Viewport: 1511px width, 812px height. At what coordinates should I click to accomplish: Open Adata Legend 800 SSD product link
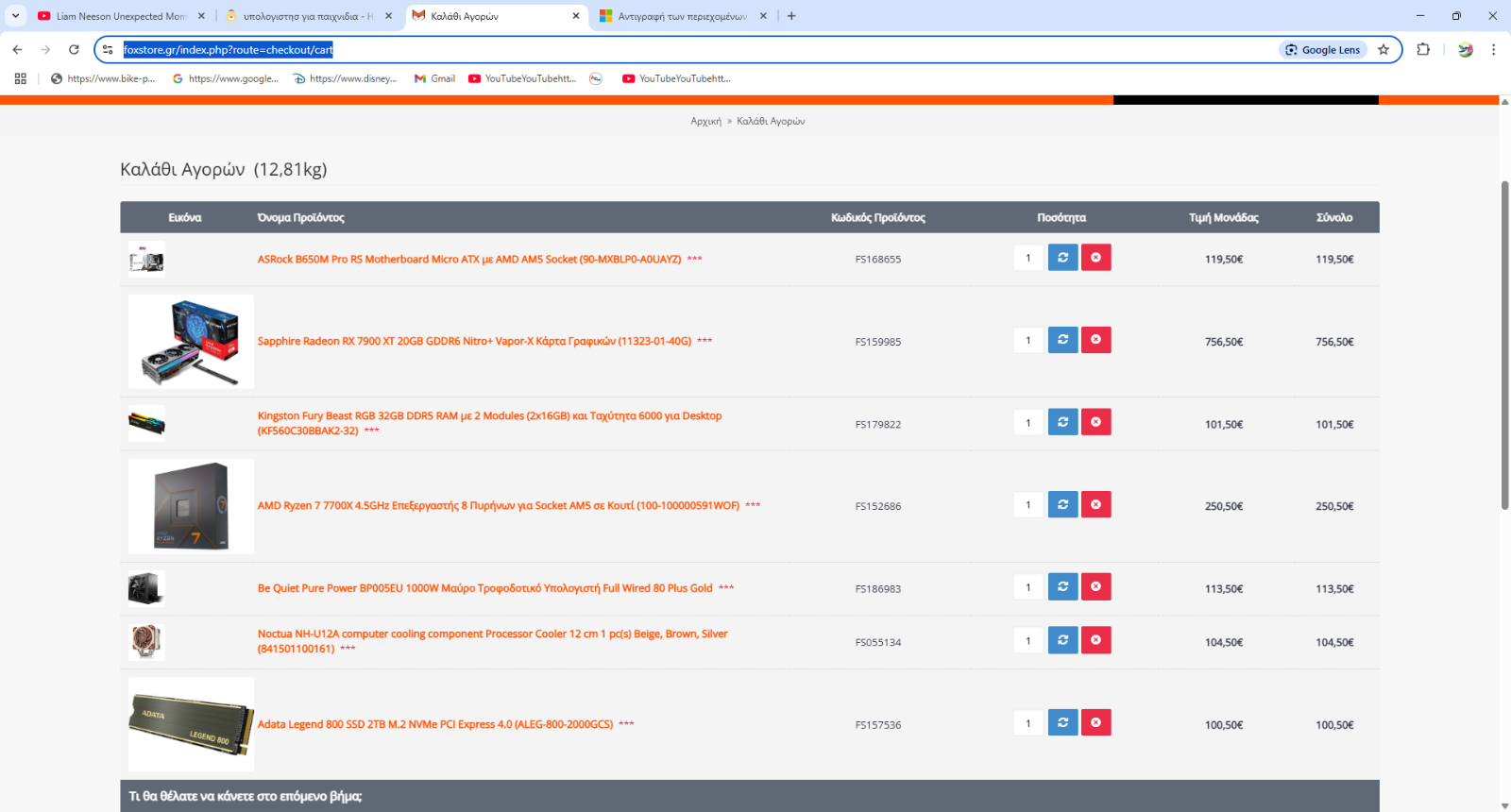435,724
